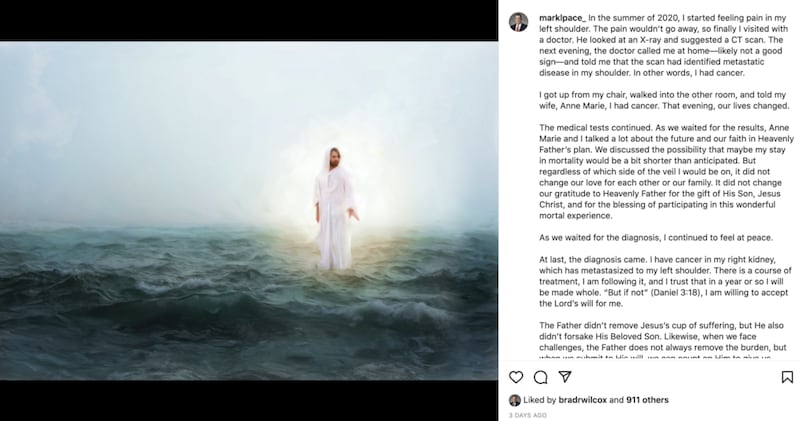
Task: Click the figure in white robe
Action: (335, 208)
